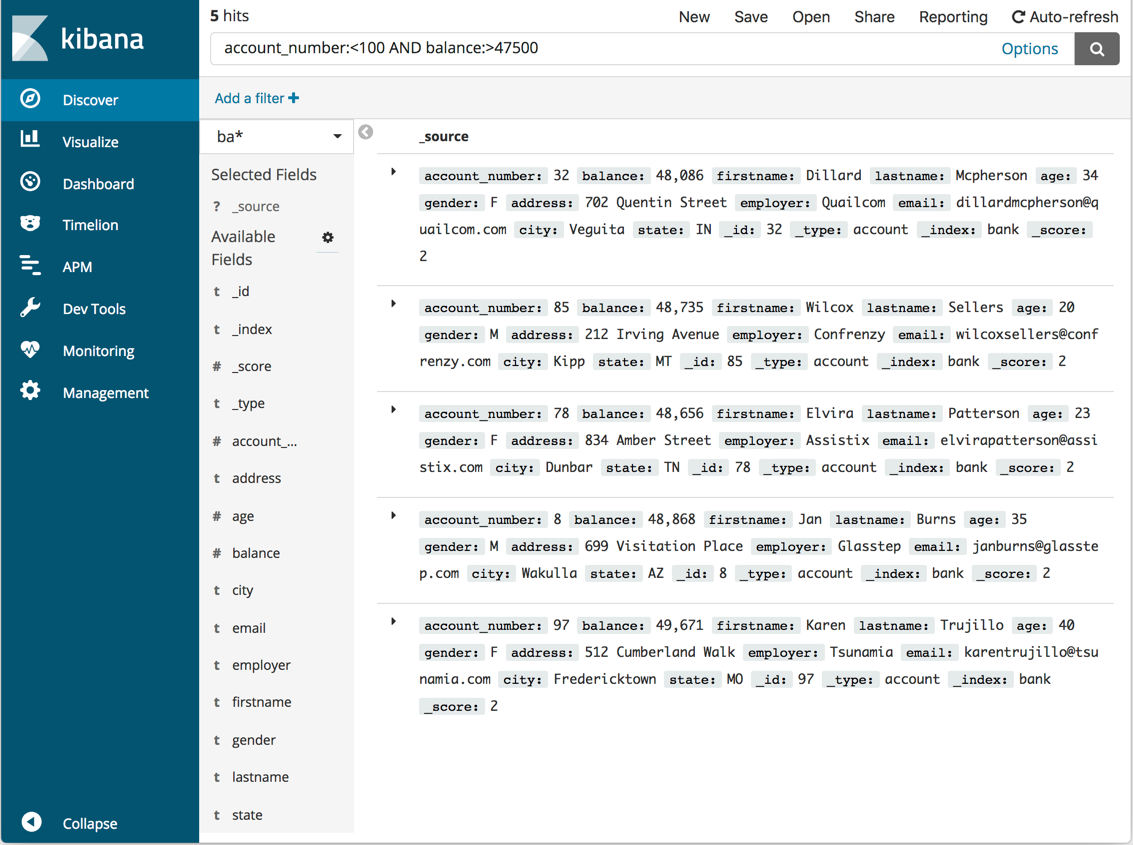Toggle Auto-refresh in the top bar

click(x=1064, y=17)
